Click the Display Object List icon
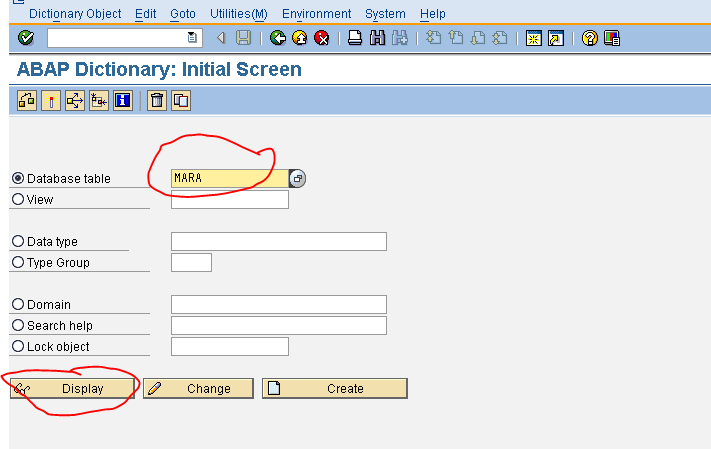The height and width of the screenshot is (449, 711). coord(99,100)
